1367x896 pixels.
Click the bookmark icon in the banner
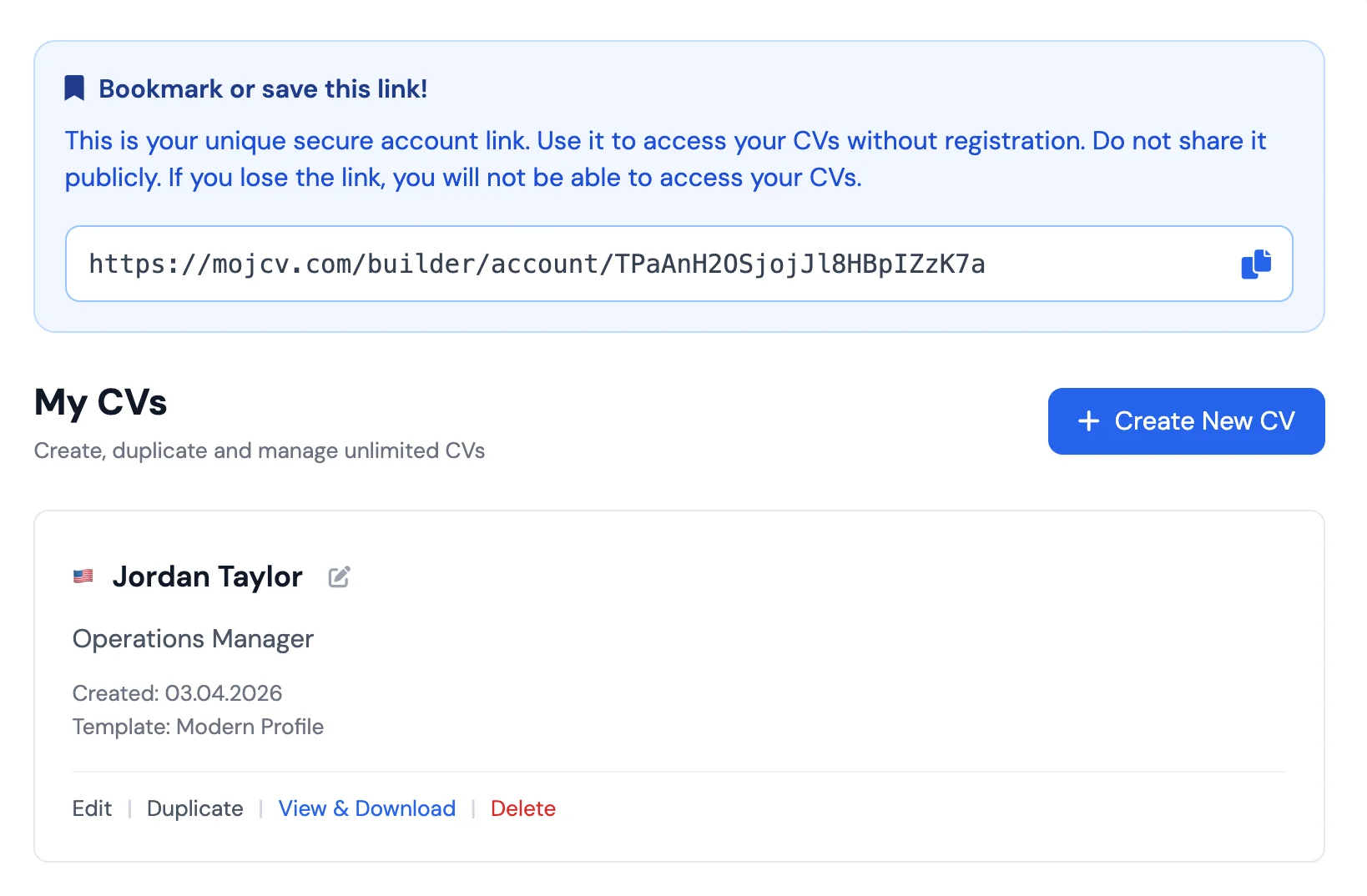(73, 87)
